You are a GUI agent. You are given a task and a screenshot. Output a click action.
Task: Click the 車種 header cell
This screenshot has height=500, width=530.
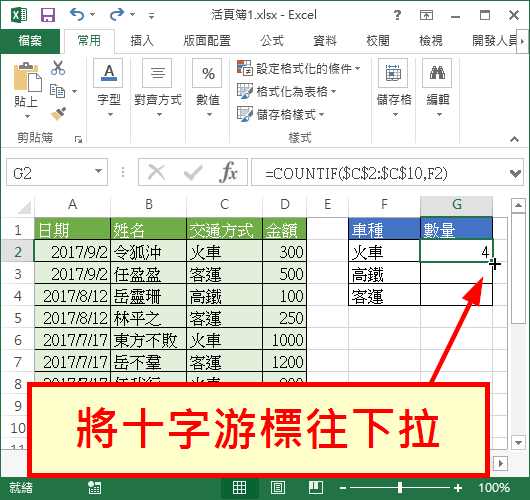click(384, 229)
